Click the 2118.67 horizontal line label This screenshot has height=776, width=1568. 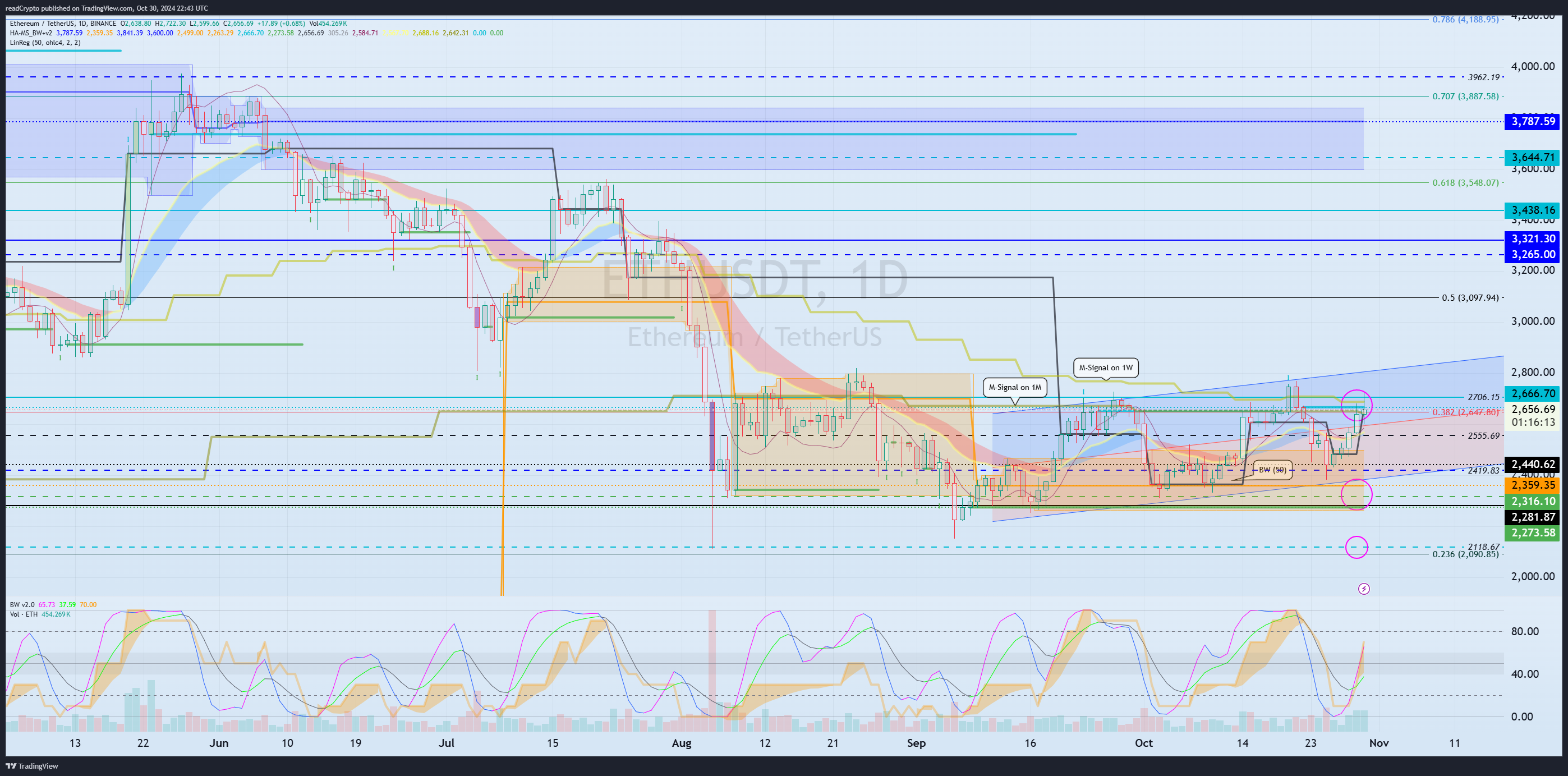click(1483, 547)
